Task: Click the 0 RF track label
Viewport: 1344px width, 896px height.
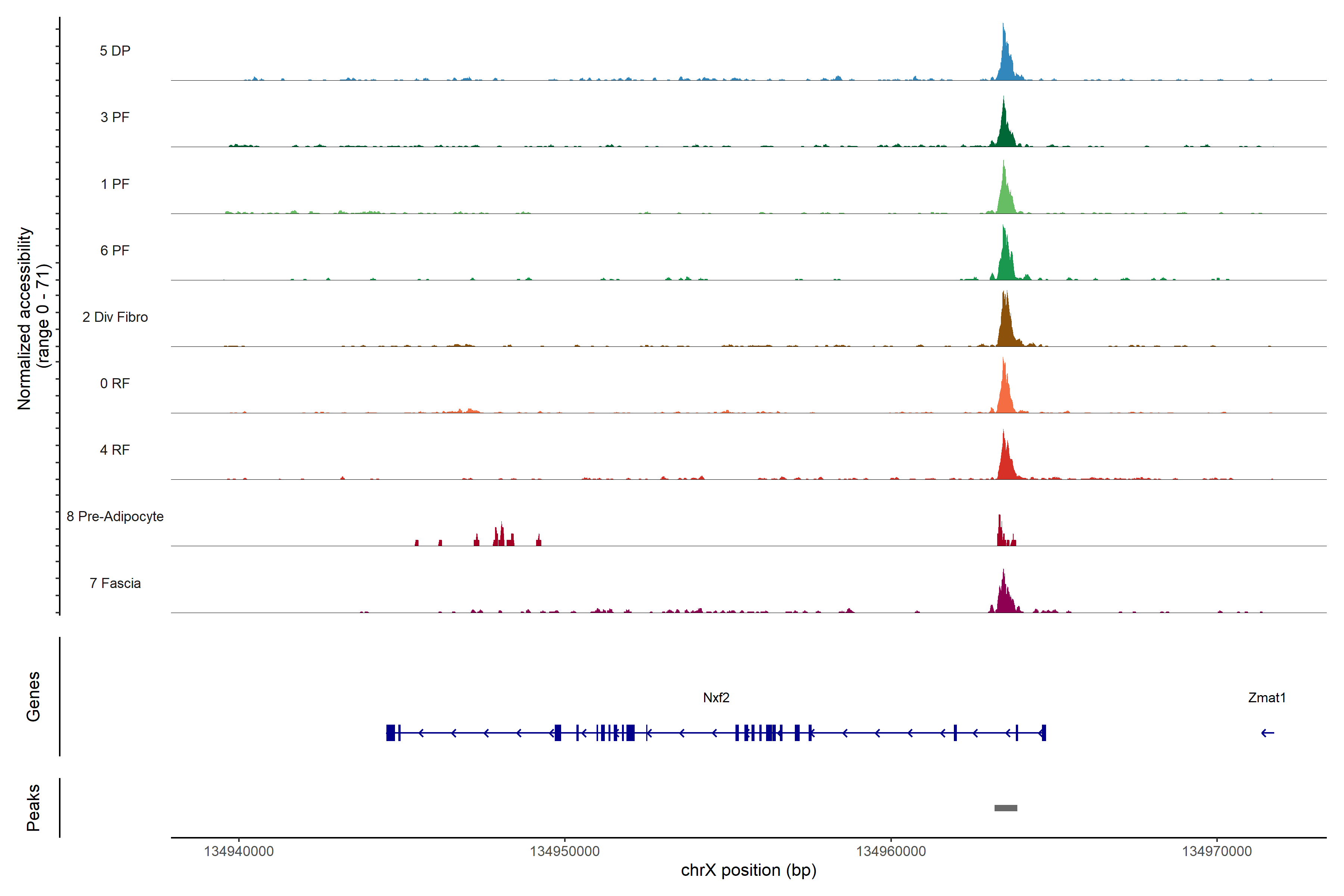Action: (115, 383)
